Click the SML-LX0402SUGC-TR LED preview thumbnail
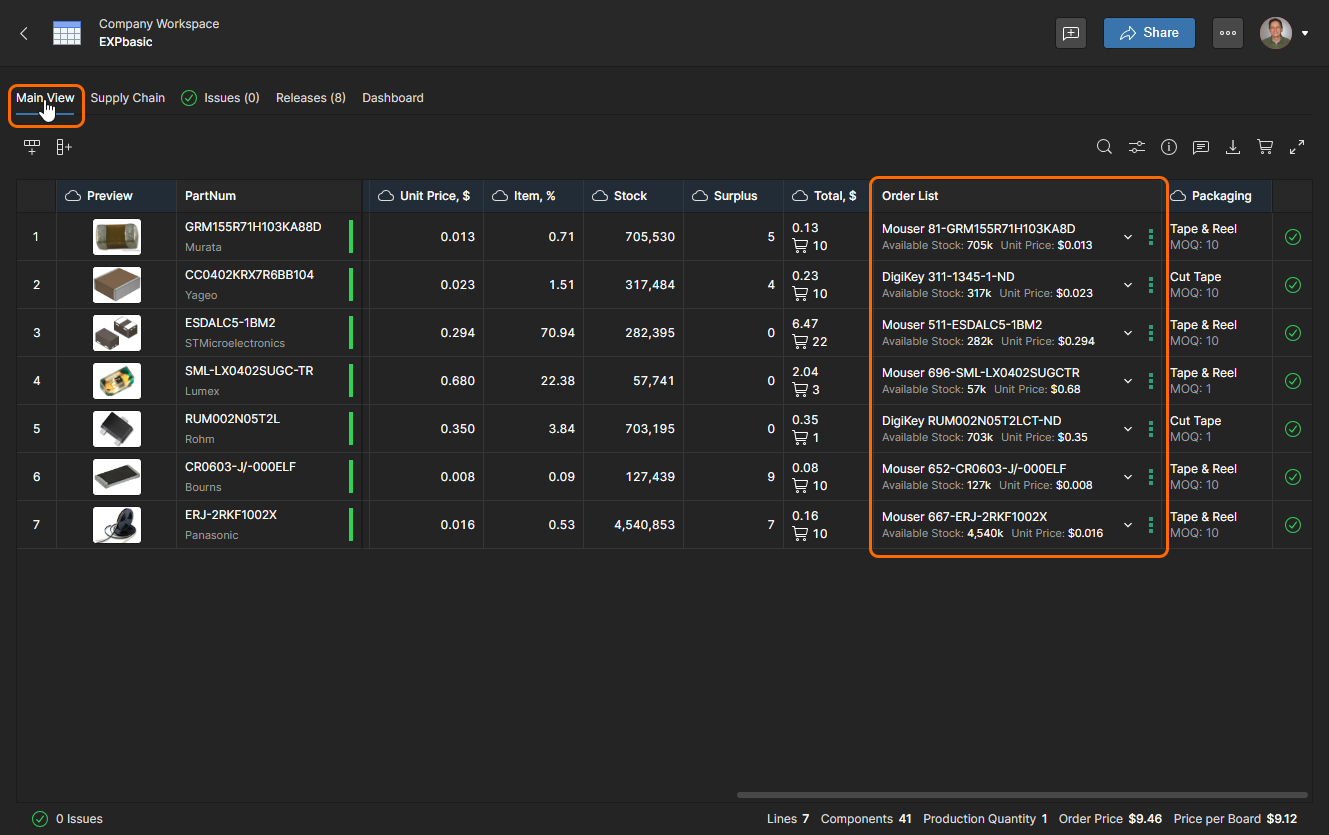Screen dimensions: 1329x835 [x=117, y=381]
